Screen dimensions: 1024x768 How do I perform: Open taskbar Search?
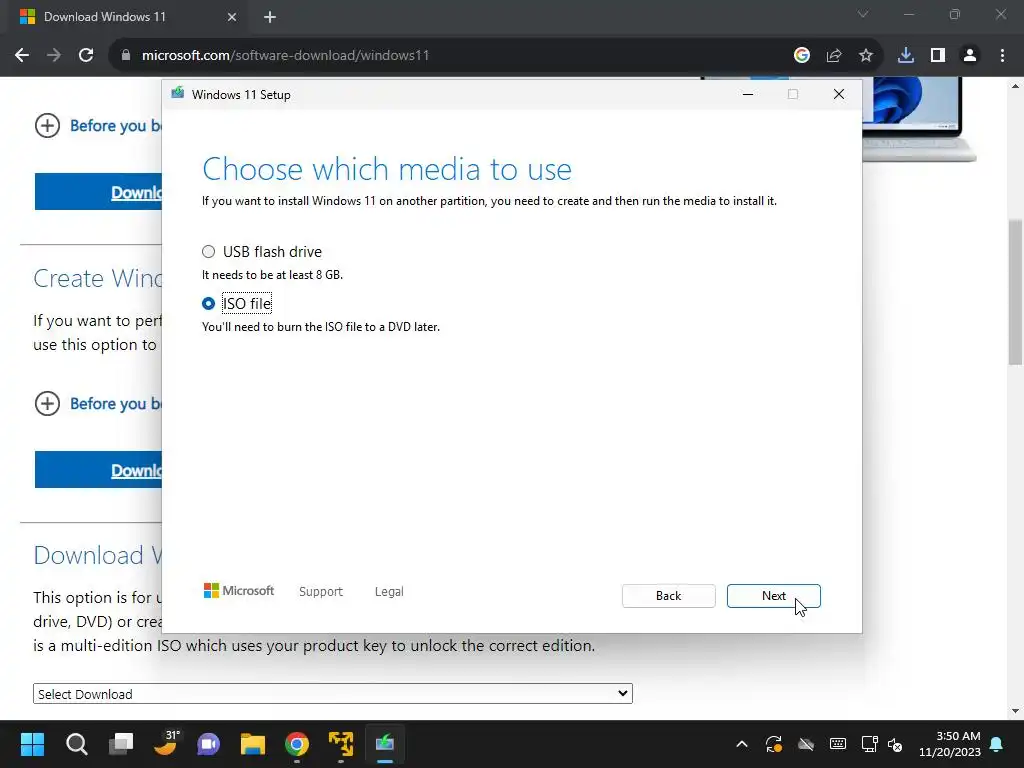[x=76, y=744]
